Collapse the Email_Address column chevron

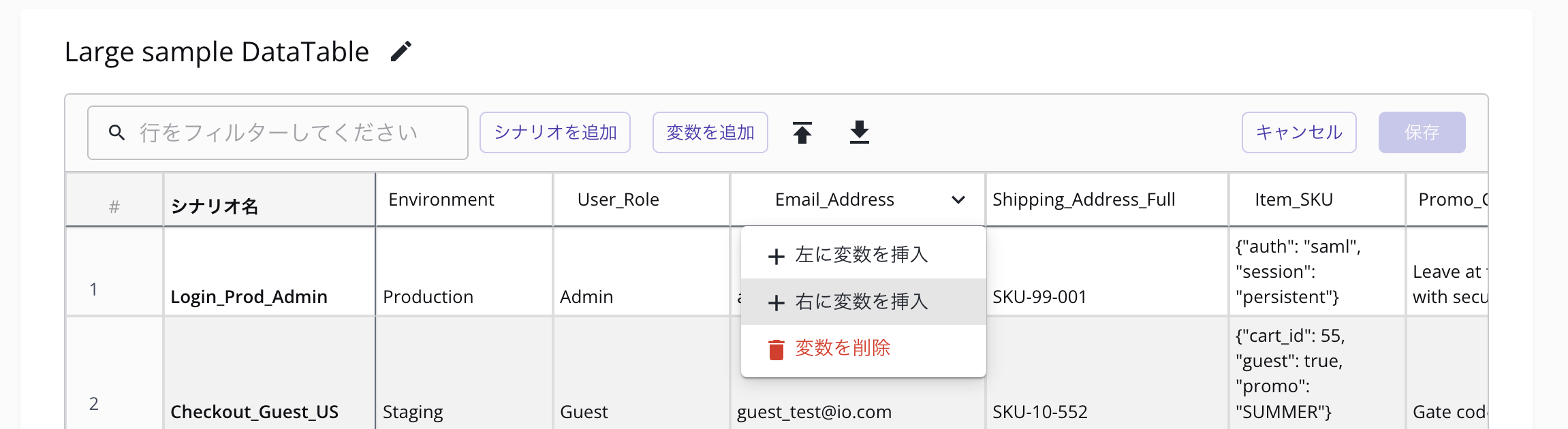[958, 200]
